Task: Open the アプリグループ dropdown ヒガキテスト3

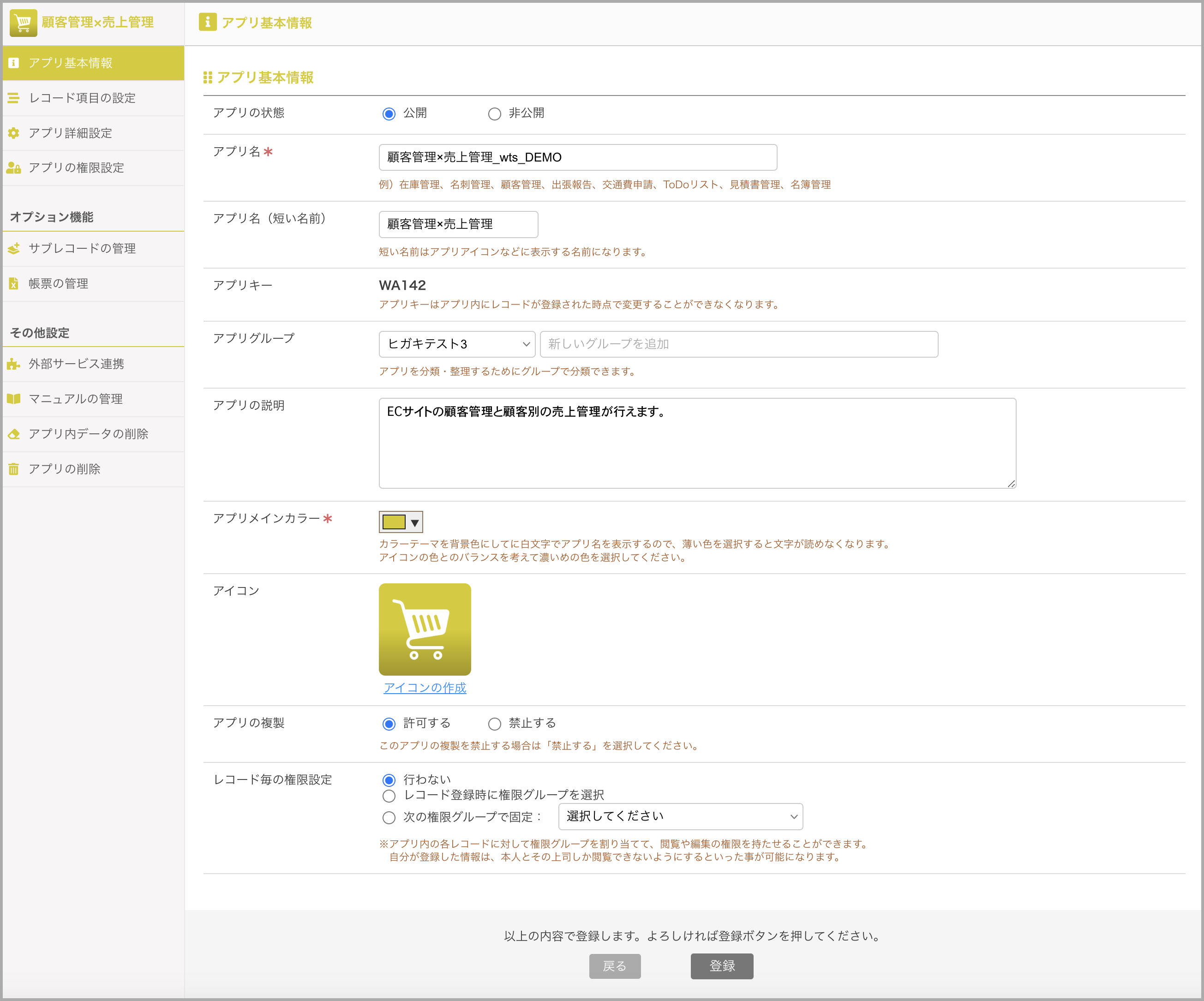Action: 457,344
